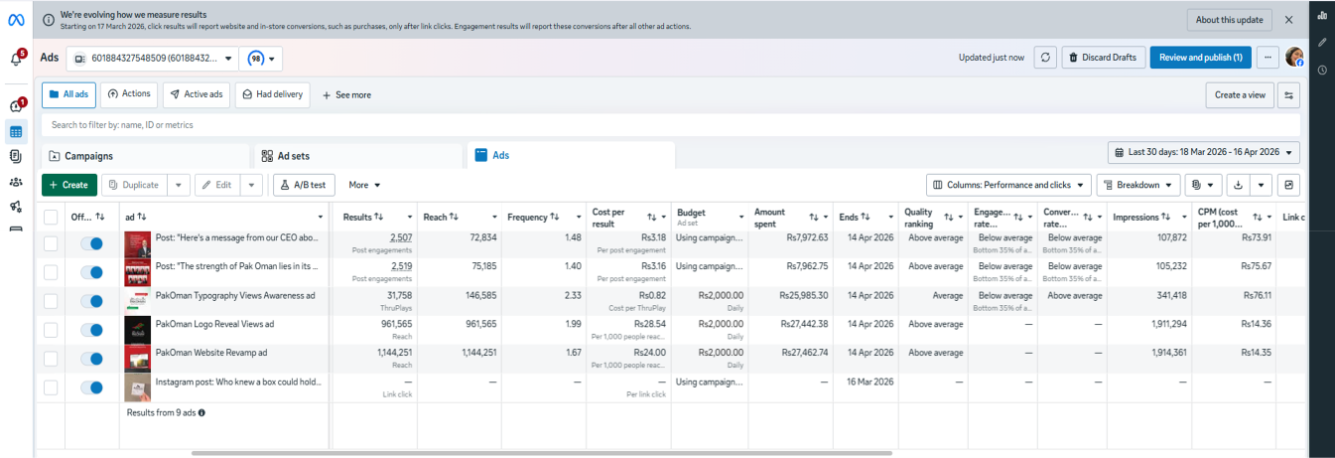Open the Edit options arrow

[252, 185]
